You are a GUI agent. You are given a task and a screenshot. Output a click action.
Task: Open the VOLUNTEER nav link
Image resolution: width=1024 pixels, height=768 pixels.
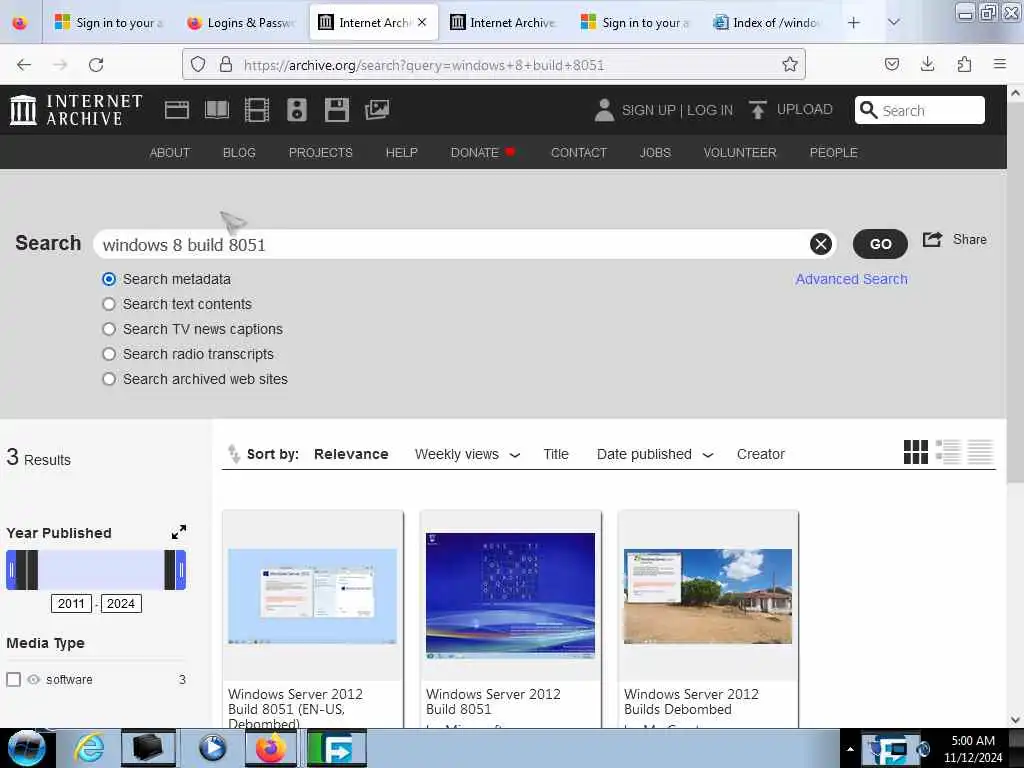pos(740,153)
